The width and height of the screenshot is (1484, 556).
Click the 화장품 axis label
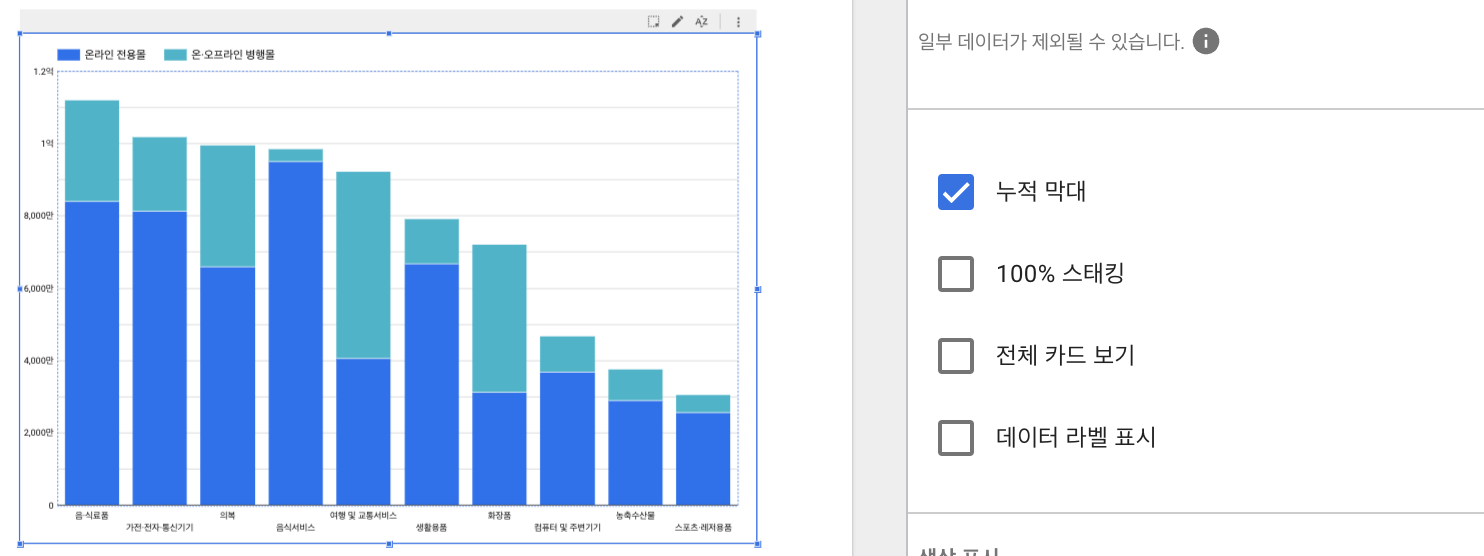(499, 516)
